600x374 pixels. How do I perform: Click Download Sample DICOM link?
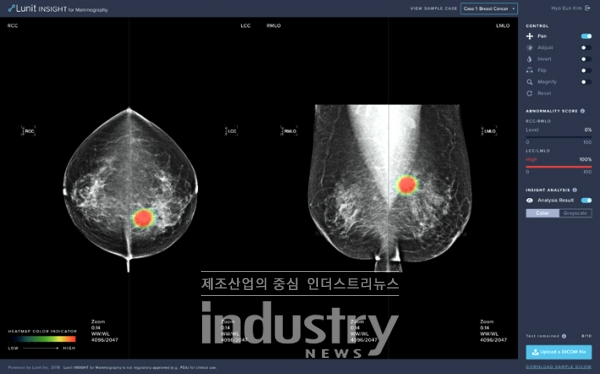tap(559, 367)
